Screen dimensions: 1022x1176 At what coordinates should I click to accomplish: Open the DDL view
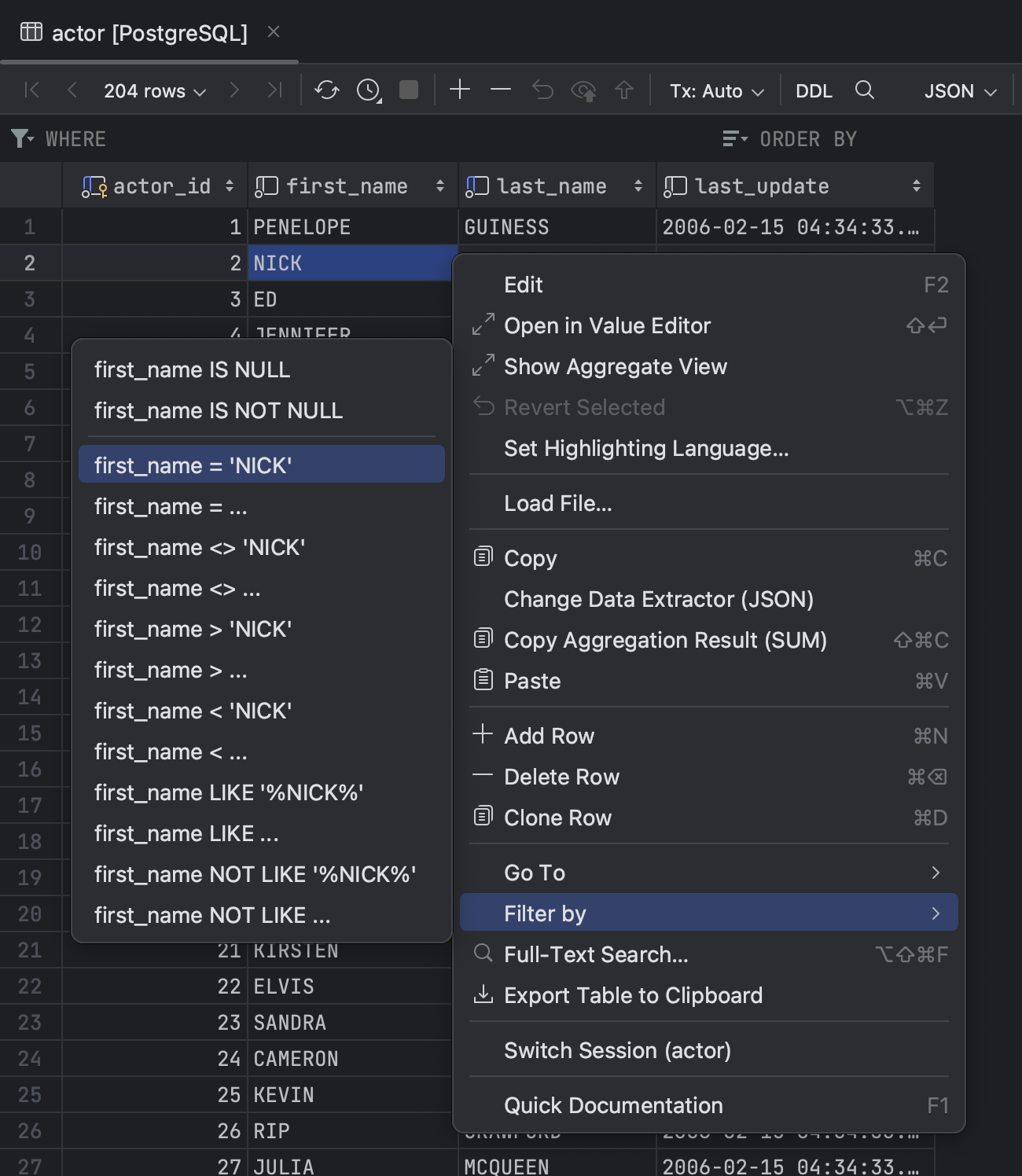tap(814, 90)
